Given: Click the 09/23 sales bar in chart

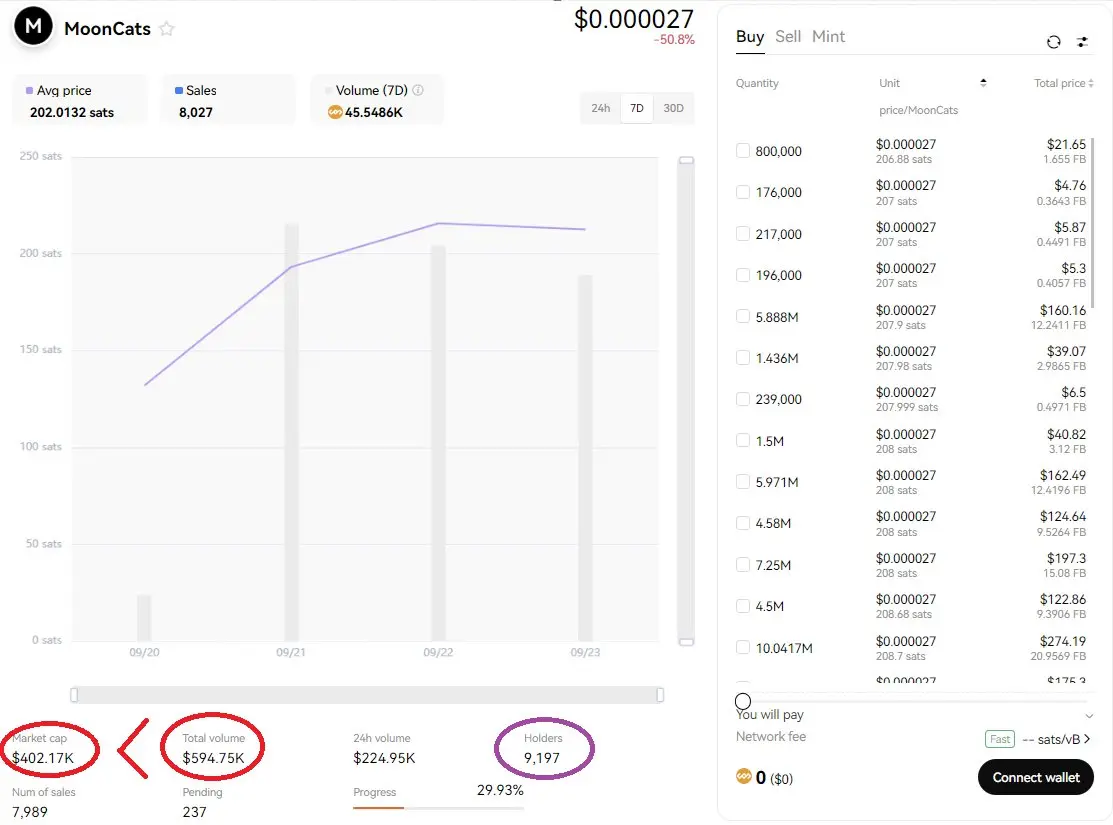Looking at the screenshot, I should point(585,458).
